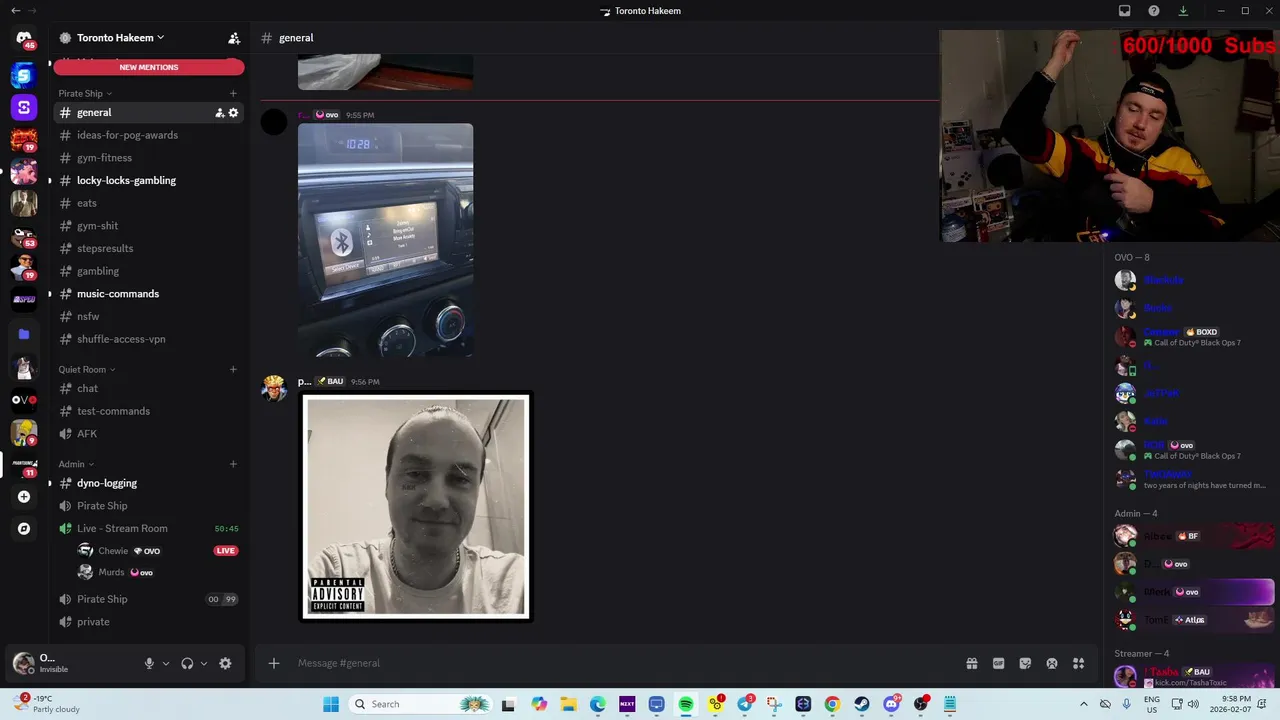Open the sticker picker
The image size is (1280, 720).
tap(1025, 663)
